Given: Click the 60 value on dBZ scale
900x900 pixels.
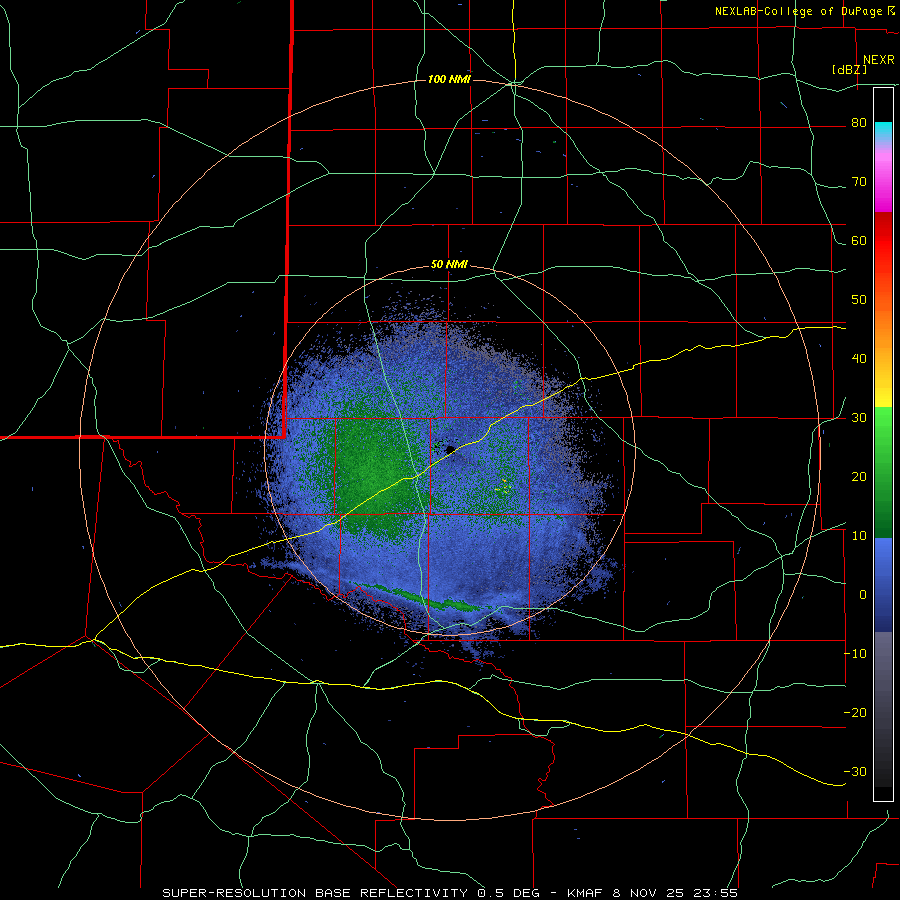Looking at the screenshot, I should point(859,240).
